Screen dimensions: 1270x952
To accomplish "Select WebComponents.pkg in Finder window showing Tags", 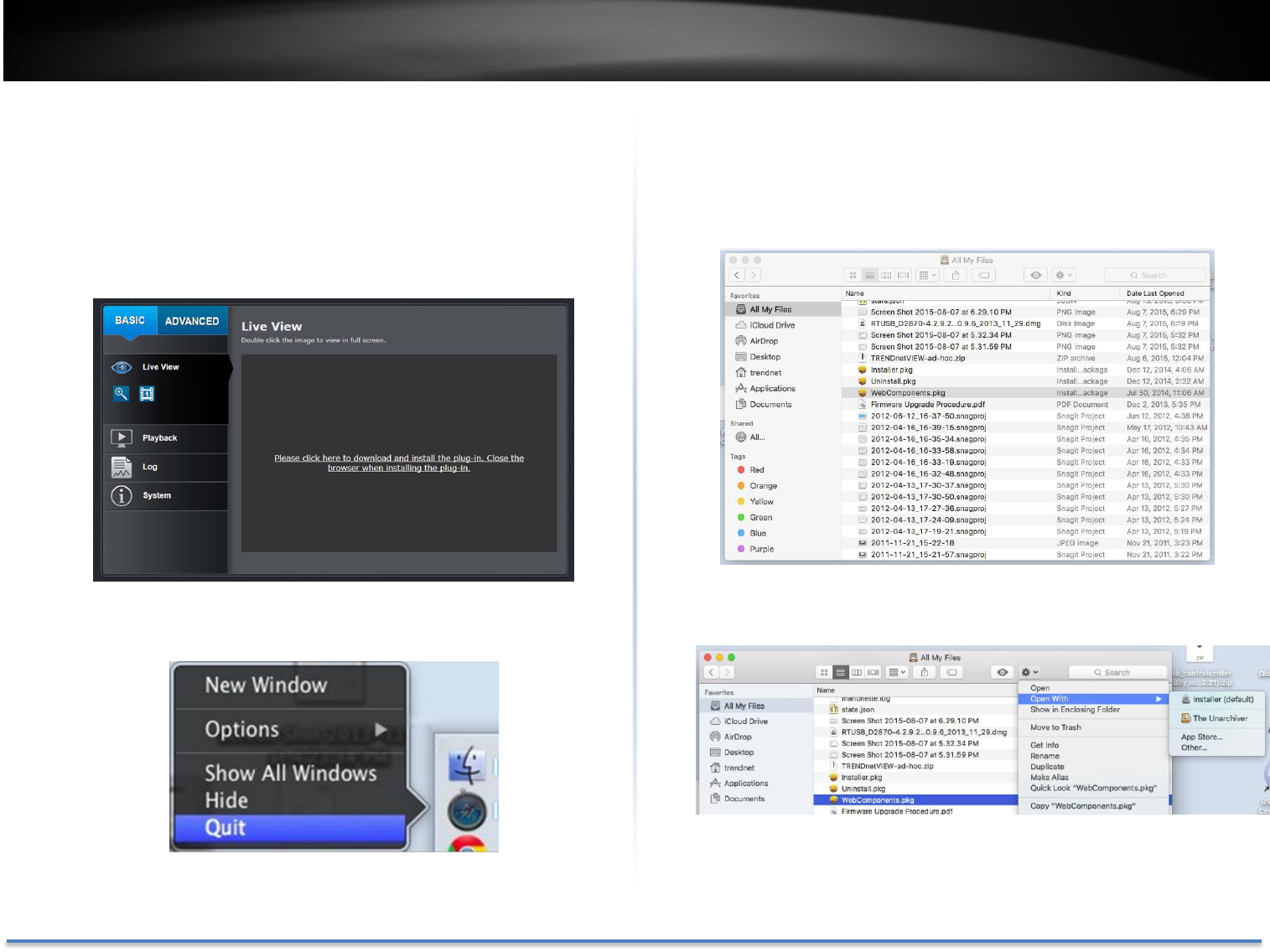I will (x=1027, y=393).
